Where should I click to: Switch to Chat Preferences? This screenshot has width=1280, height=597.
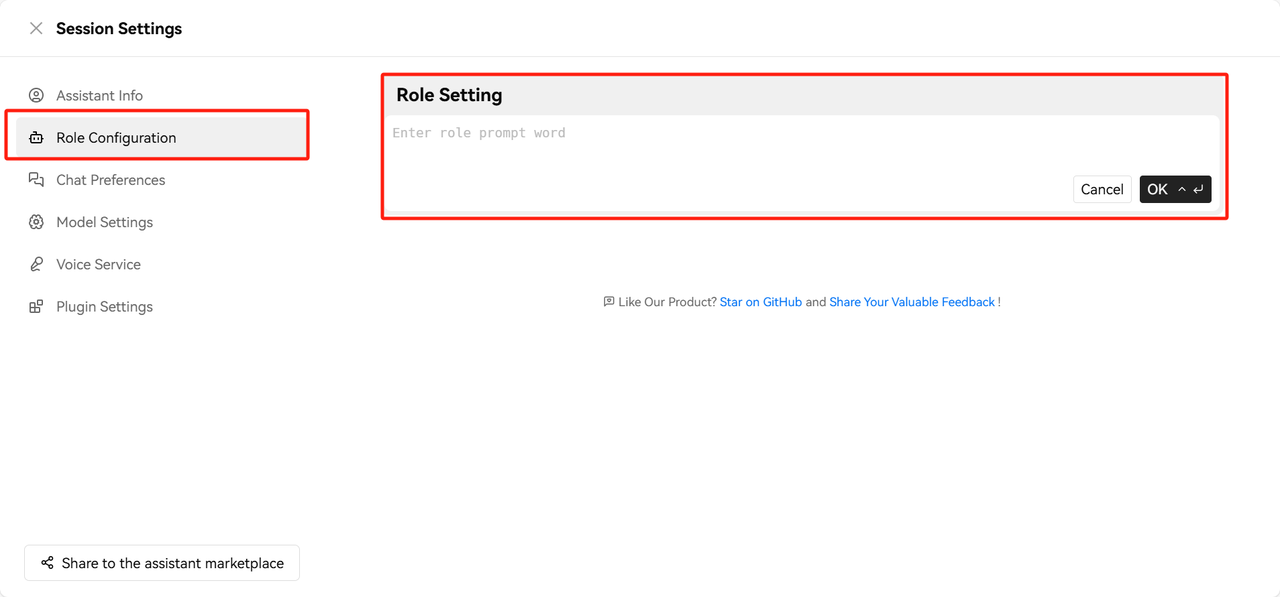(110, 180)
